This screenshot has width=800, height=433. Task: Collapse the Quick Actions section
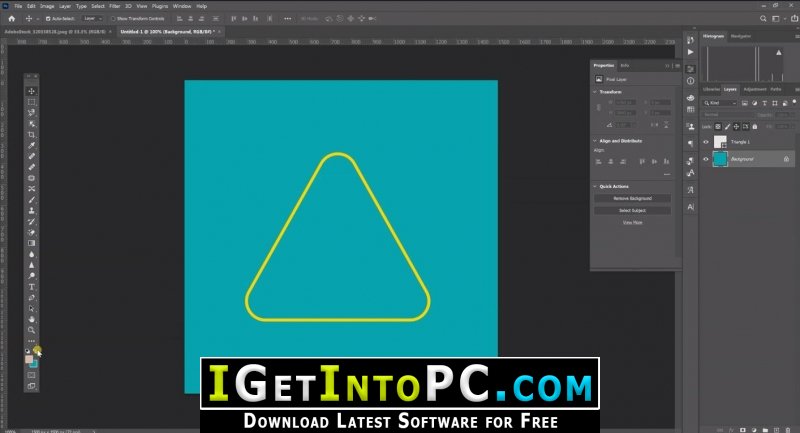(595, 187)
